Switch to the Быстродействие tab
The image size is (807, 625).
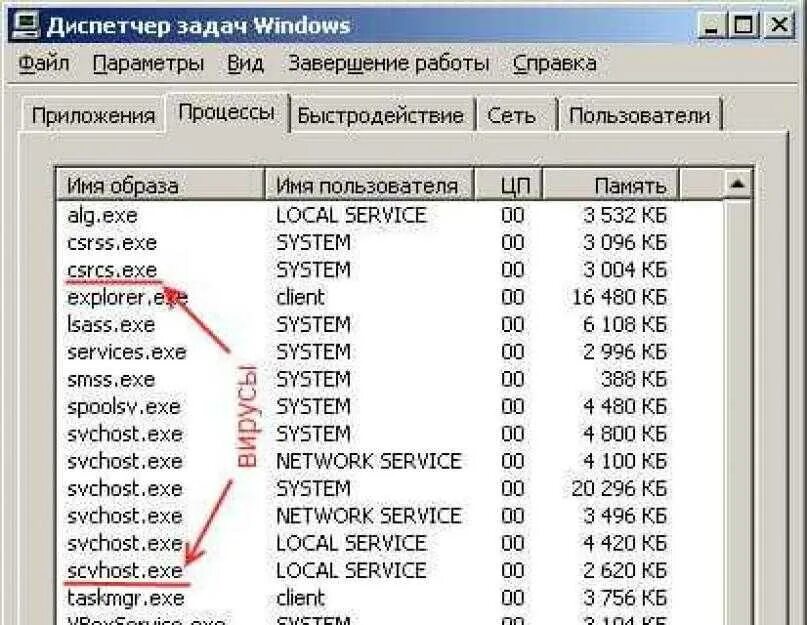(381, 115)
